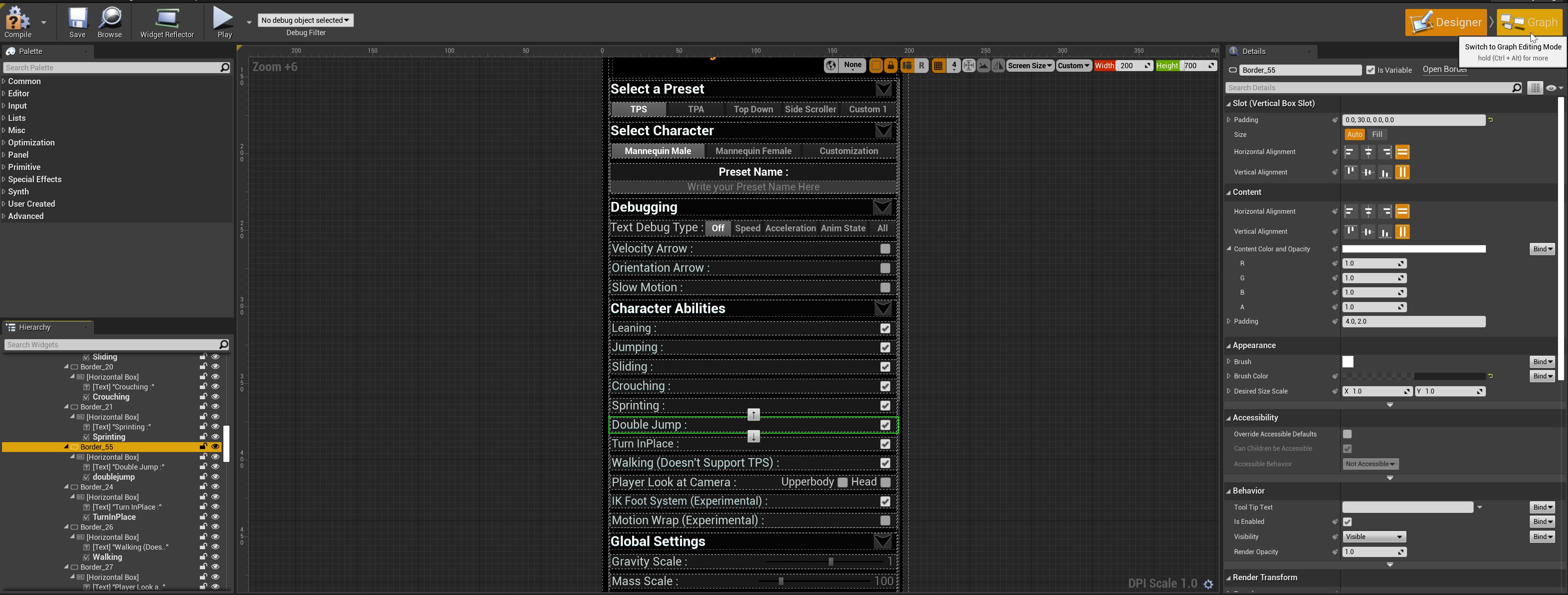
Task: Open DPI Scale settings gear
Action: tap(1209, 584)
